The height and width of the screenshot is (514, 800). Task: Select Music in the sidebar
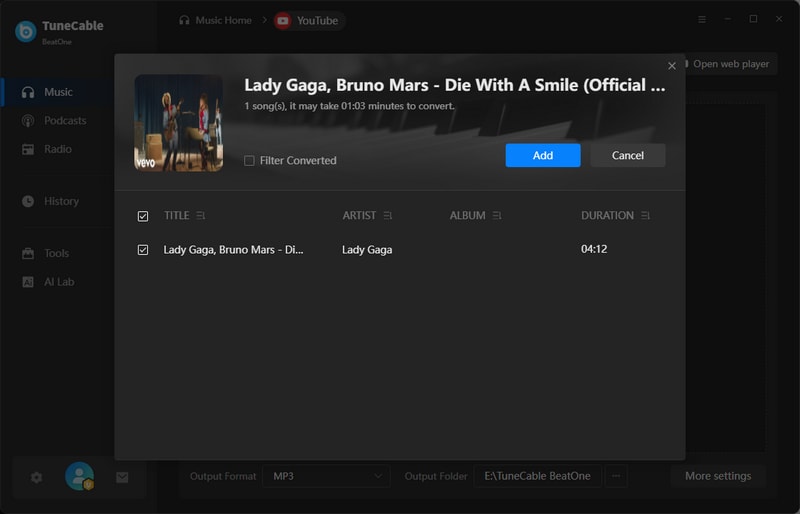(58, 92)
